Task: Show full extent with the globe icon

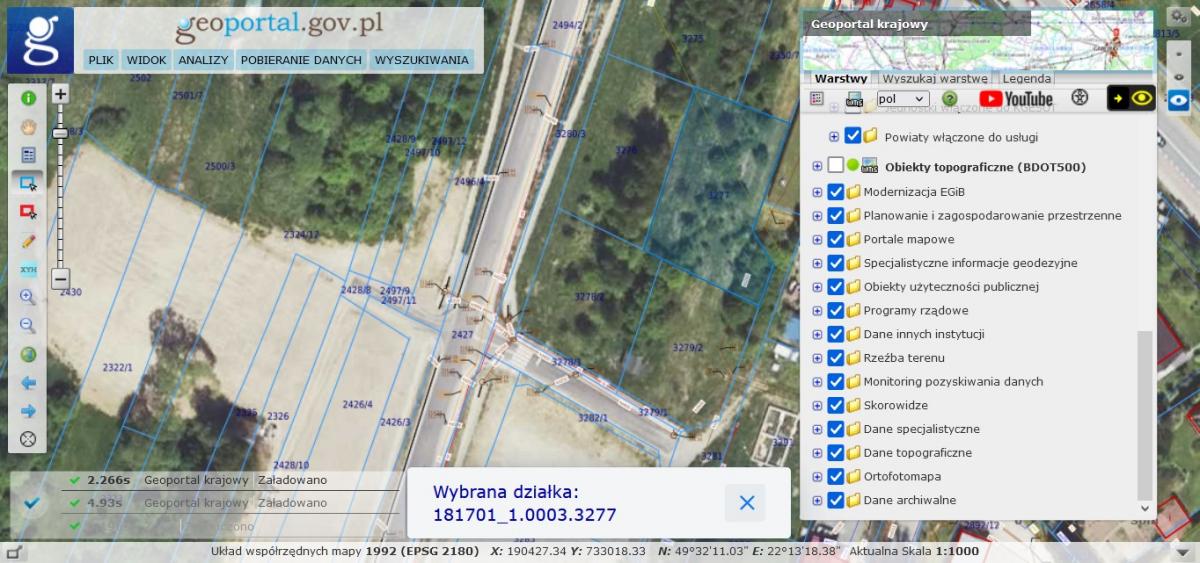Action: tap(28, 354)
